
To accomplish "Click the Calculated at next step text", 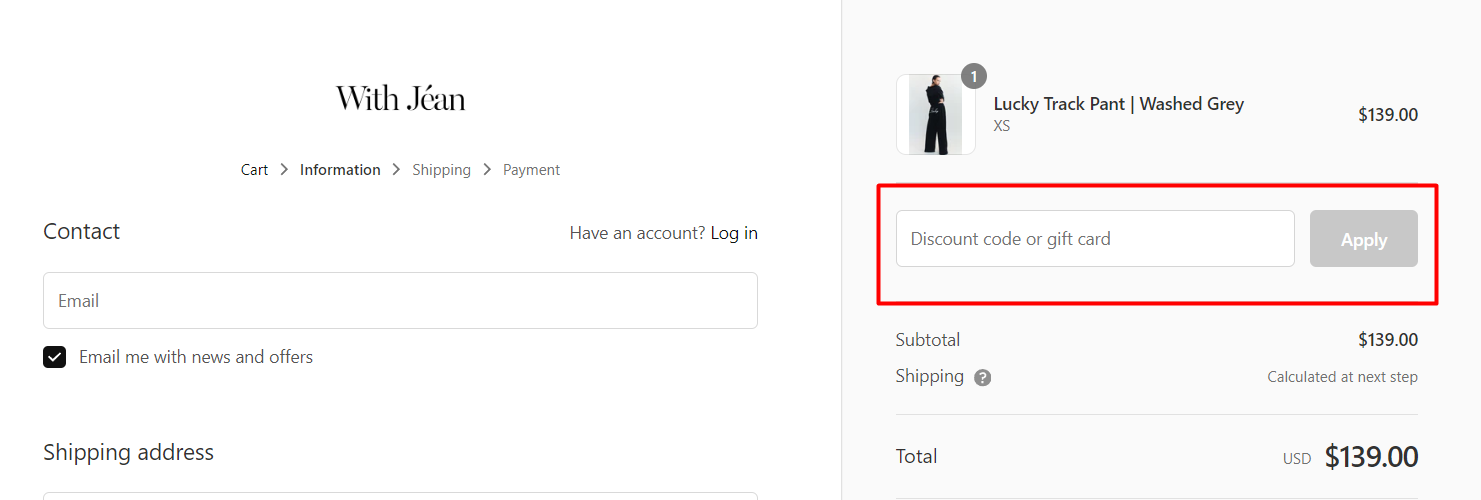I will pyautogui.click(x=1342, y=377).
